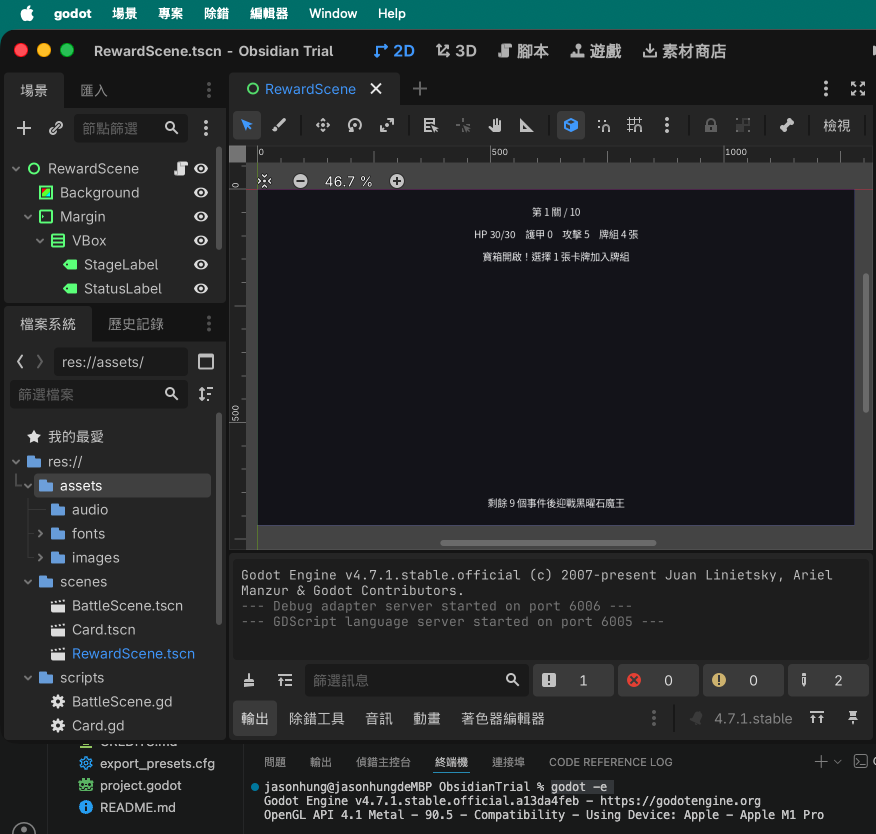Zoom out the 2D viewport
Viewport: 876px width, 834px height.
coord(300,181)
